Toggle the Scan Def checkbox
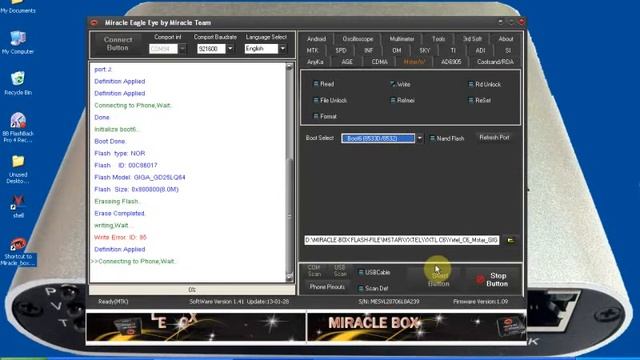The width and height of the screenshot is (640, 360). point(361,288)
